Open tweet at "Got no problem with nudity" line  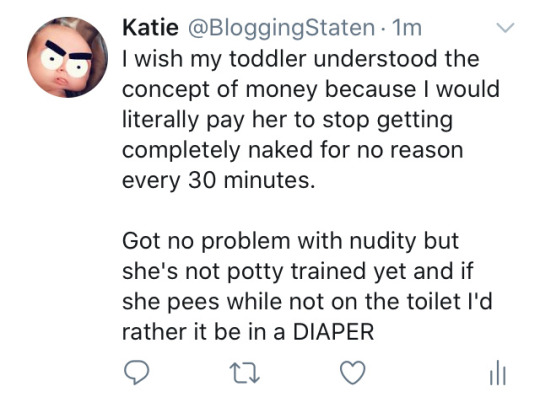pyautogui.click(x=290, y=241)
